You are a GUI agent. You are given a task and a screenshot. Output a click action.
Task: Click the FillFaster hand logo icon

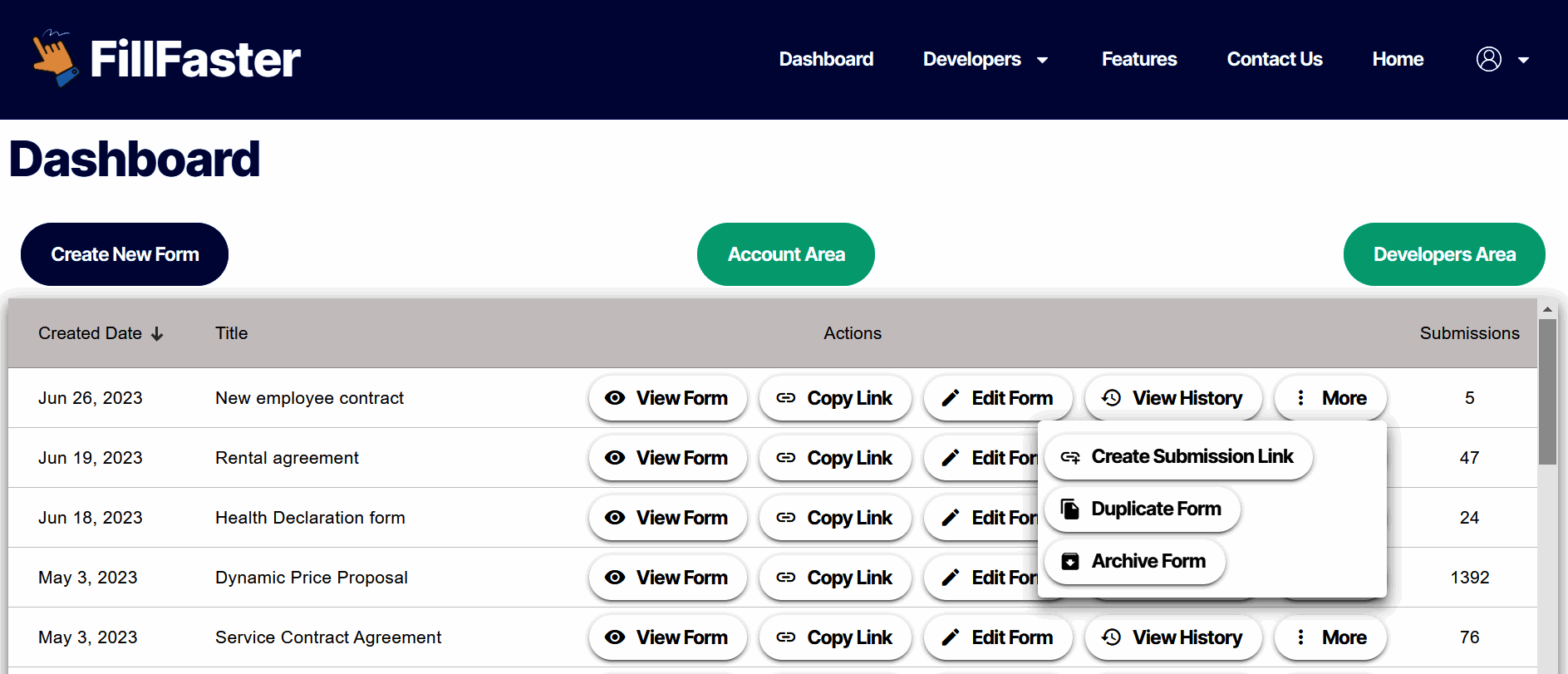point(55,58)
